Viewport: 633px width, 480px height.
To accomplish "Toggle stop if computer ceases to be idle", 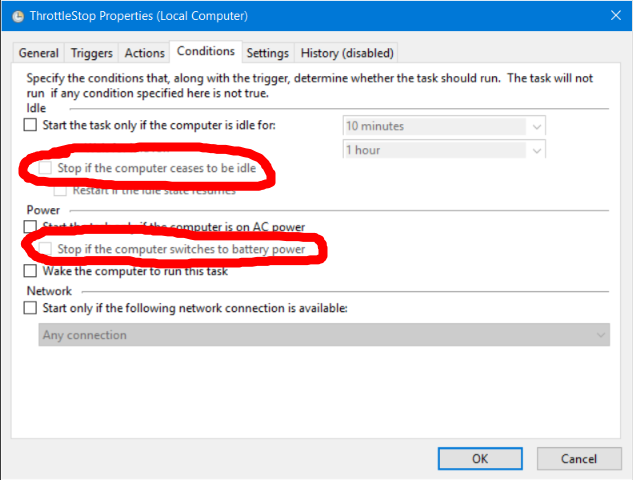I will pyautogui.click(x=46, y=169).
